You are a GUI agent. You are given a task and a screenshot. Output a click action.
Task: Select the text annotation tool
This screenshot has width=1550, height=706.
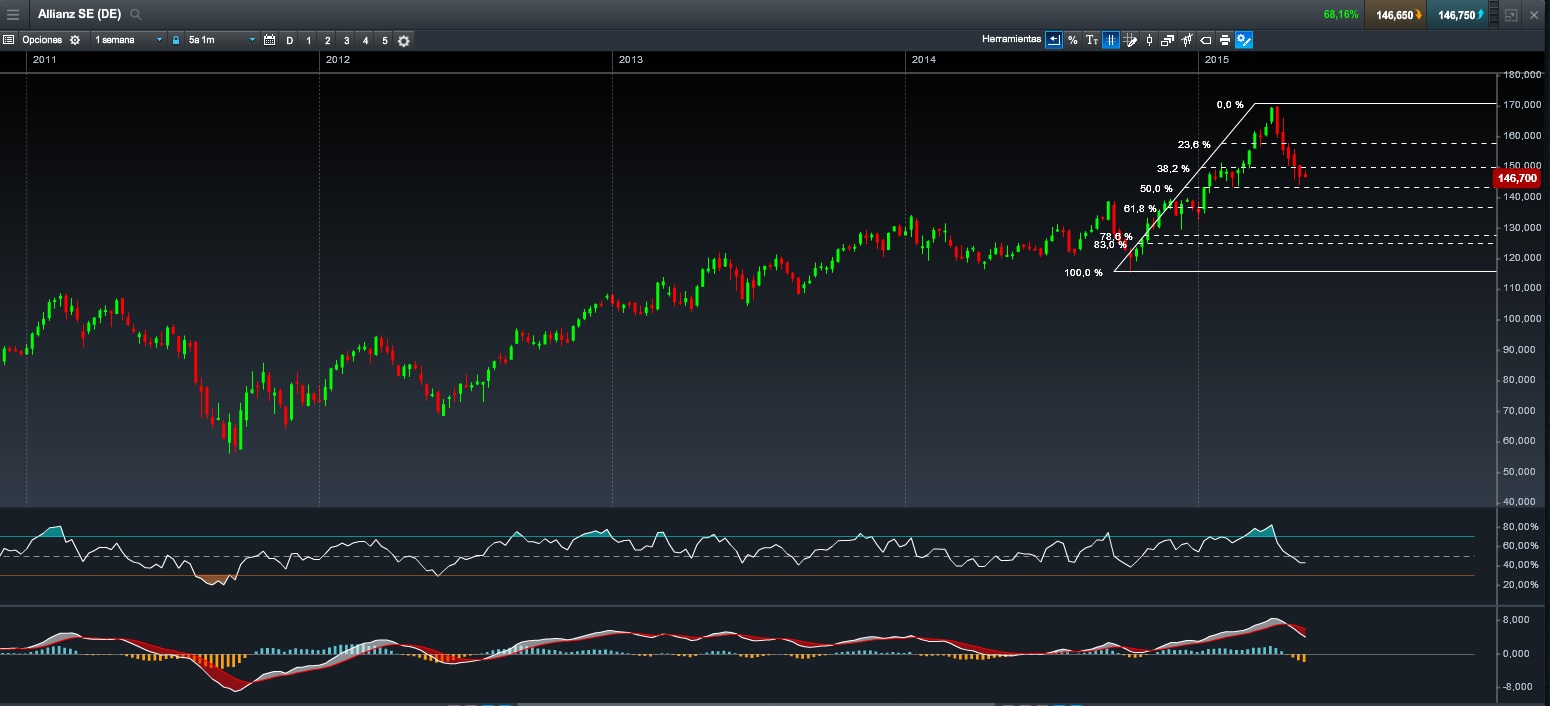(x=1092, y=40)
